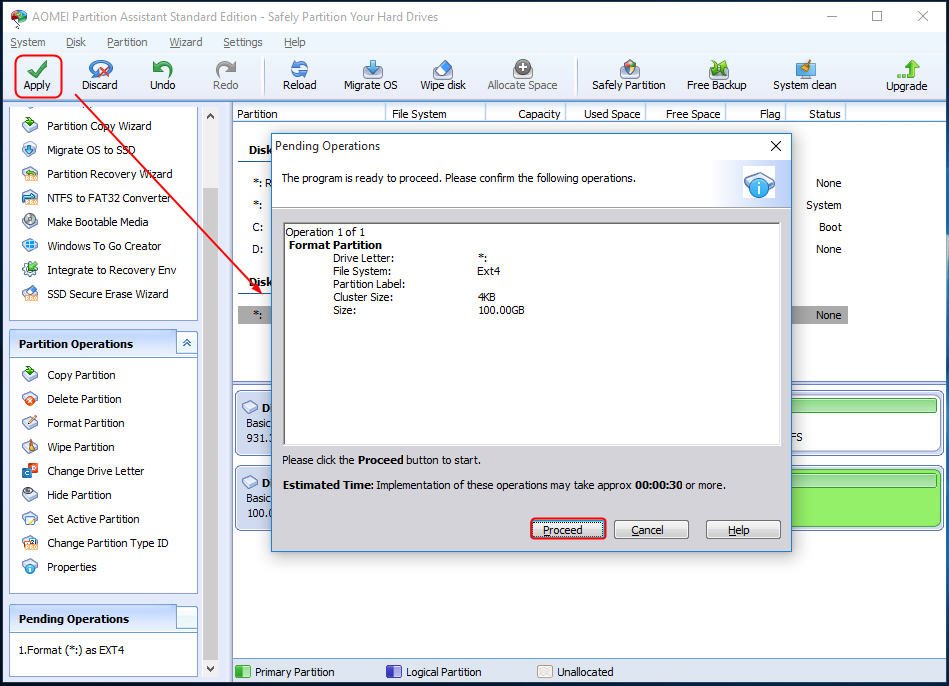
Task: Open the Disk menu
Action: [76, 42]
